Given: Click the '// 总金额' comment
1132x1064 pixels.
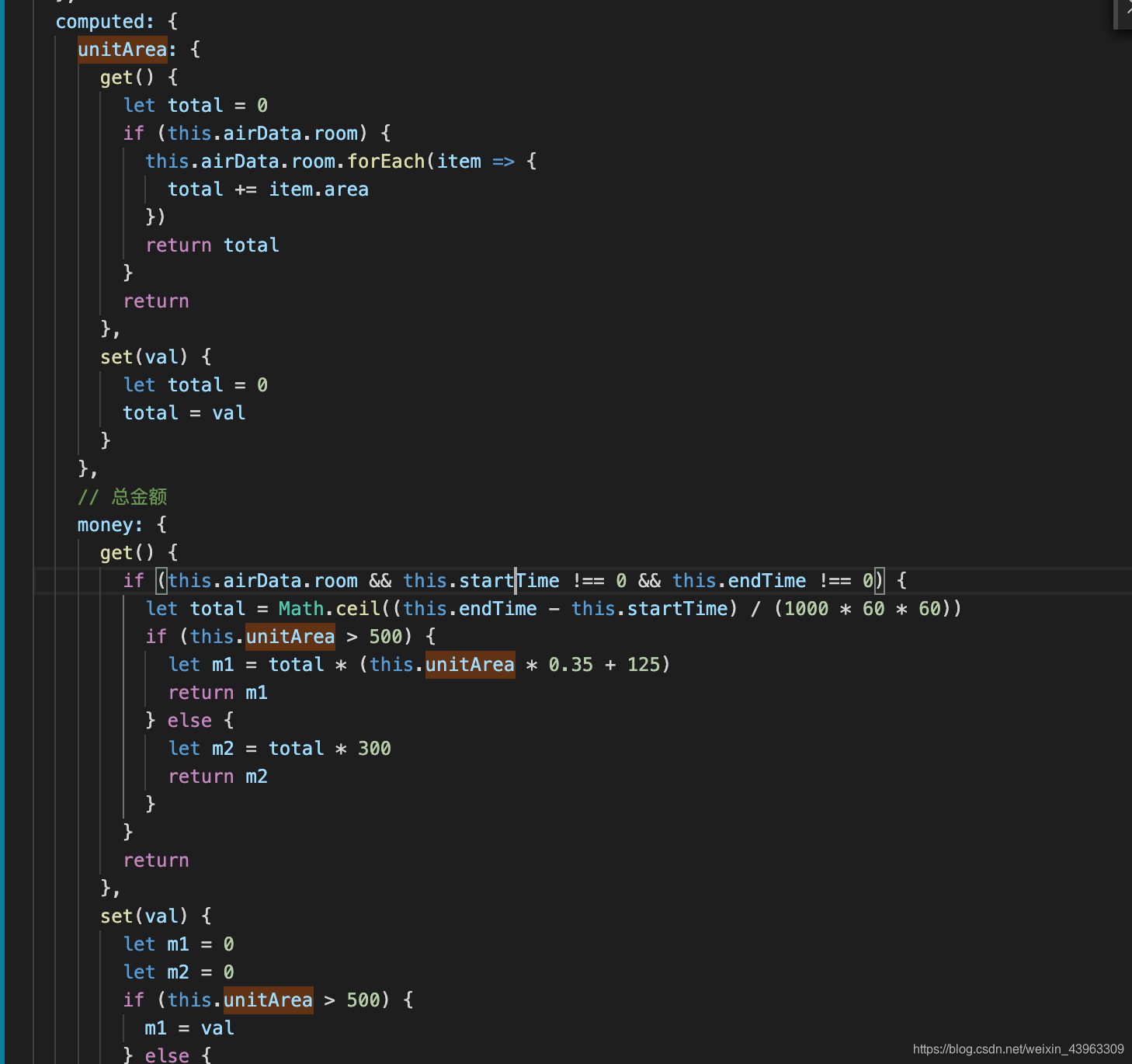Looking at the screenshot, I should click(123, 497).
